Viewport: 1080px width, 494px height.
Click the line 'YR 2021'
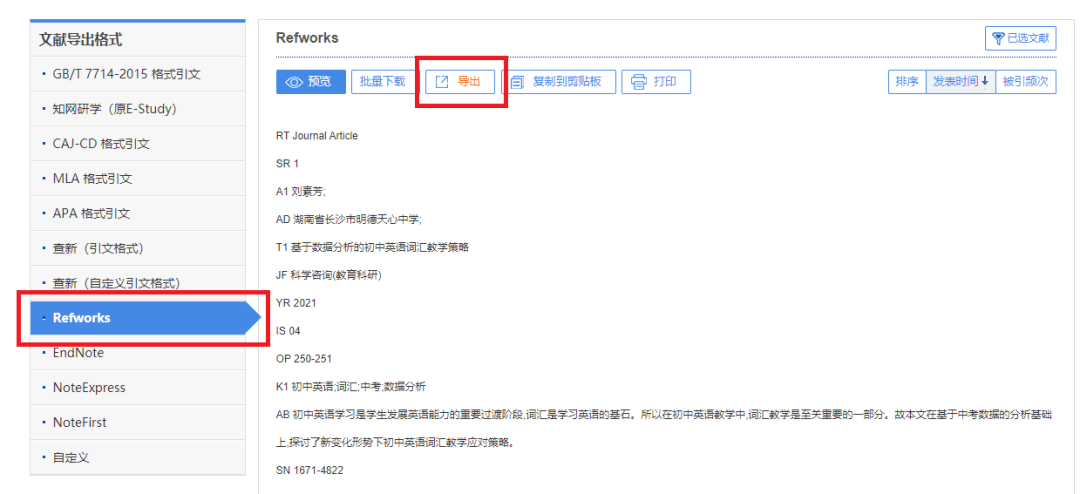pyautogui.click(x=296, y=302)
